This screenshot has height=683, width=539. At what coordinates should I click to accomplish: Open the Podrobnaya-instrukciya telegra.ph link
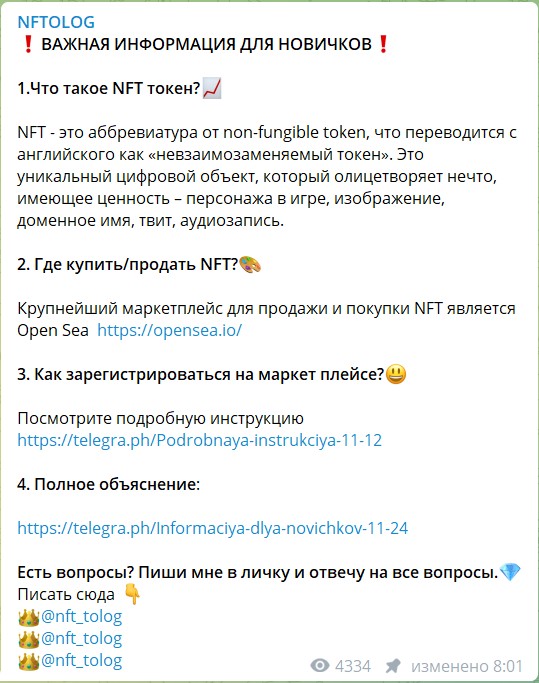(x=200, y=440)
